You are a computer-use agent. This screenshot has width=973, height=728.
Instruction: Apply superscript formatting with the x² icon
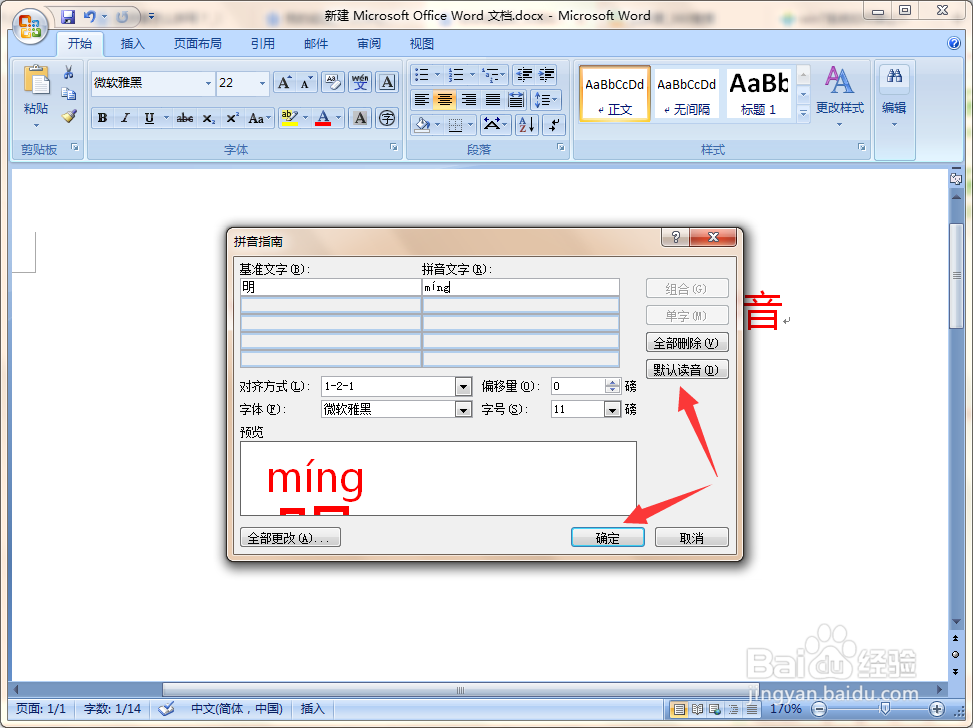[x=232, y=118]
